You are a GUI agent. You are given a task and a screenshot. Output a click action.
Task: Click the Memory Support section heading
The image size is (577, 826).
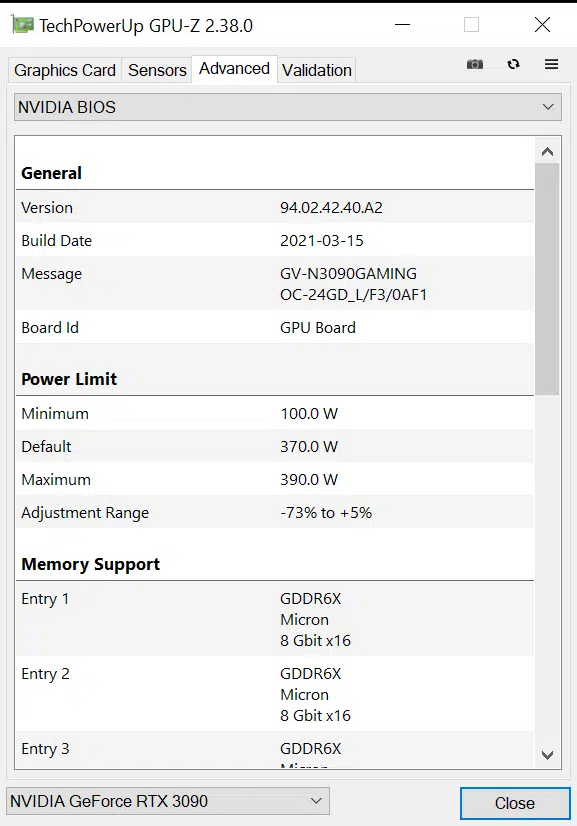(x=90, y=565)
